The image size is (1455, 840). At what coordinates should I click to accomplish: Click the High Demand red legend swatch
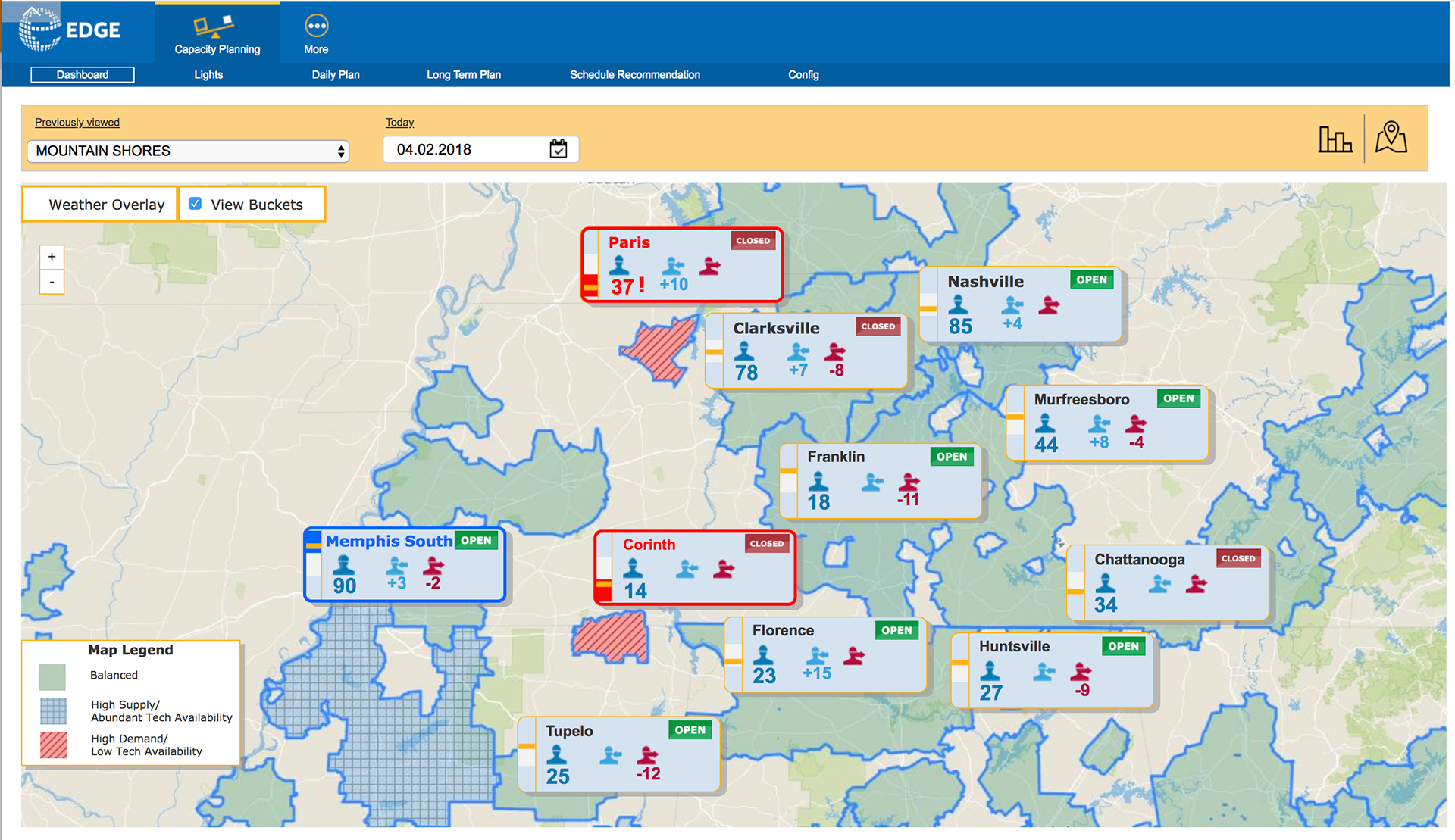click(53, 745)
